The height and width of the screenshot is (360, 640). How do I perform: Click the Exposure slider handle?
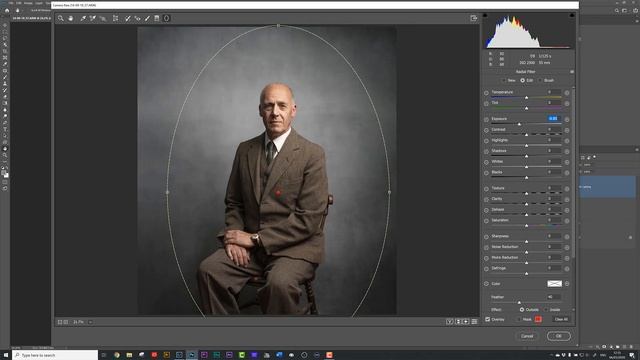pyautogui.click(x=519, y=124)
